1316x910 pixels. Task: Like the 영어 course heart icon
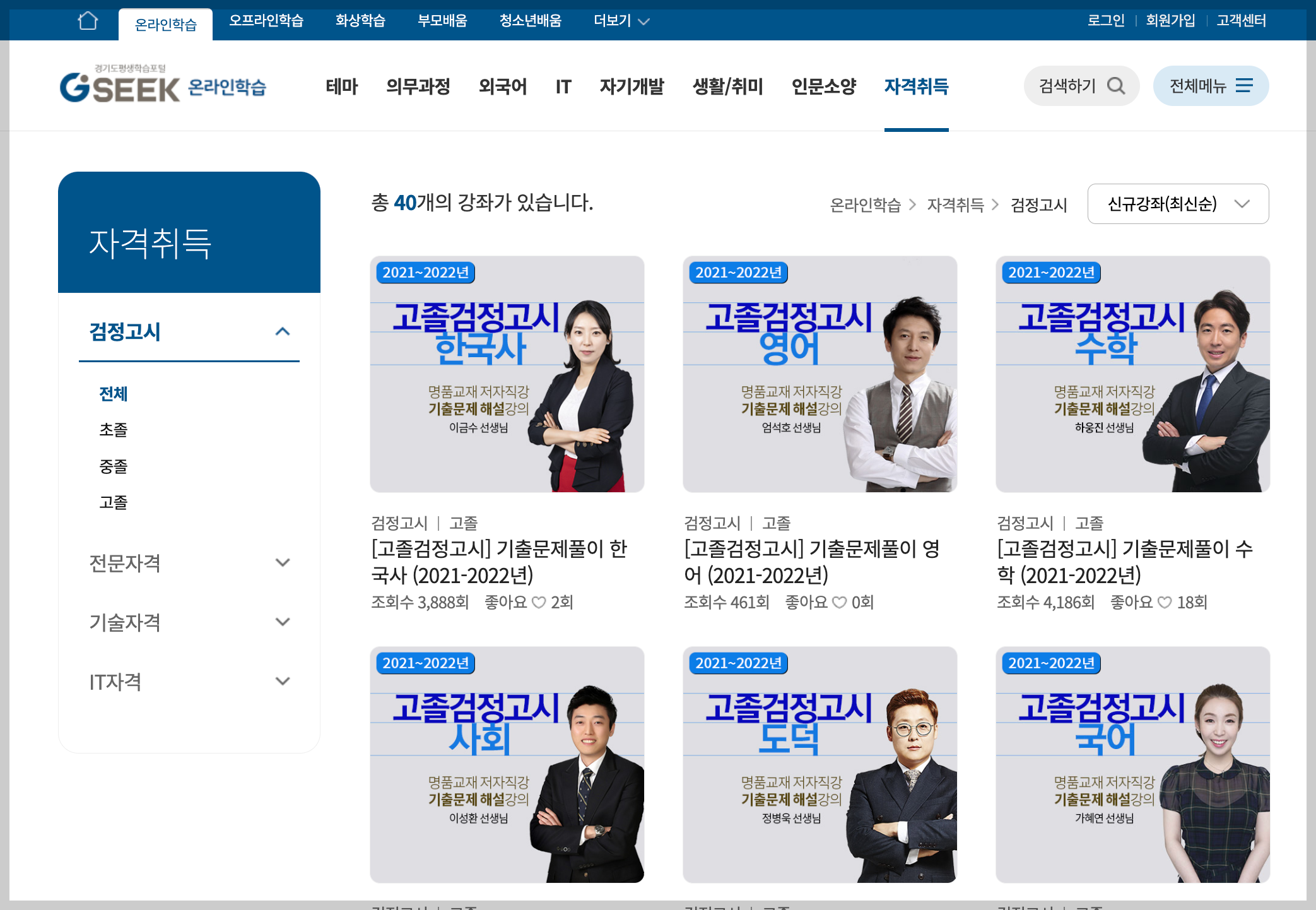click(x=839, y=603)
